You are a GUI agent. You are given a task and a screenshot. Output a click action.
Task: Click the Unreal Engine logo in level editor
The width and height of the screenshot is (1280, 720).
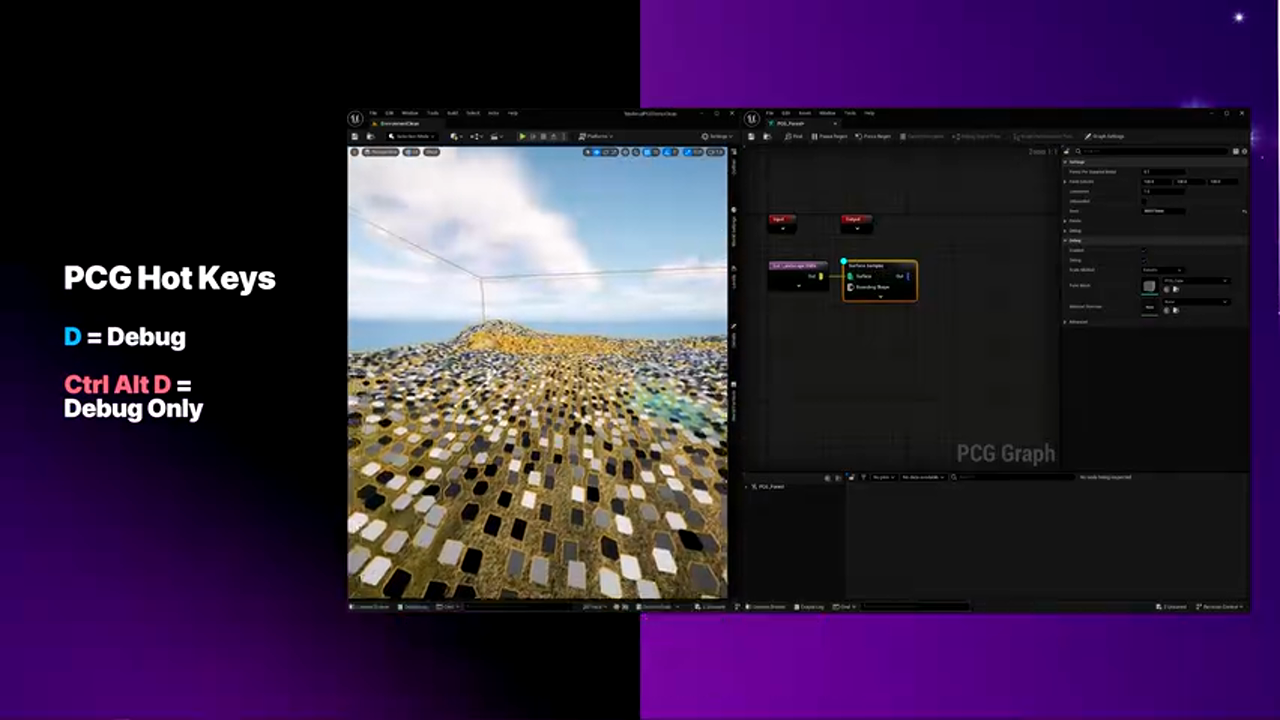[x=355, y=118]
